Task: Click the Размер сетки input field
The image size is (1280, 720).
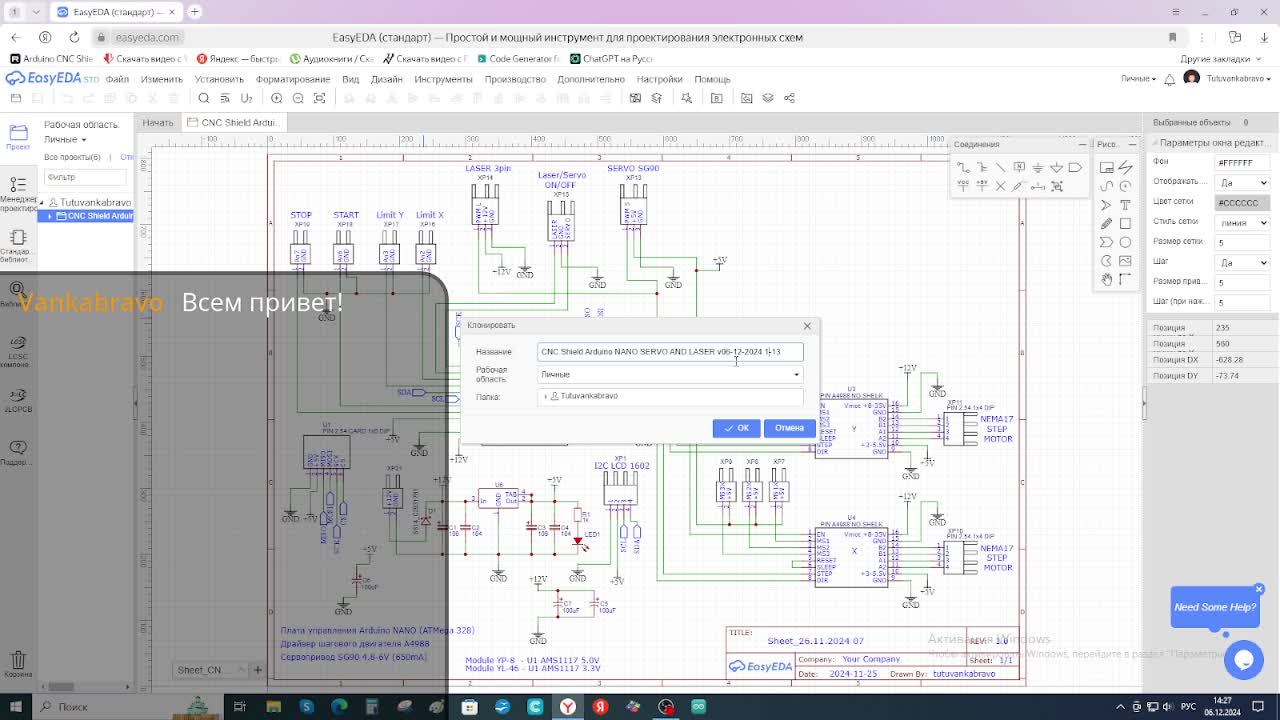Action: [1243, 242]
